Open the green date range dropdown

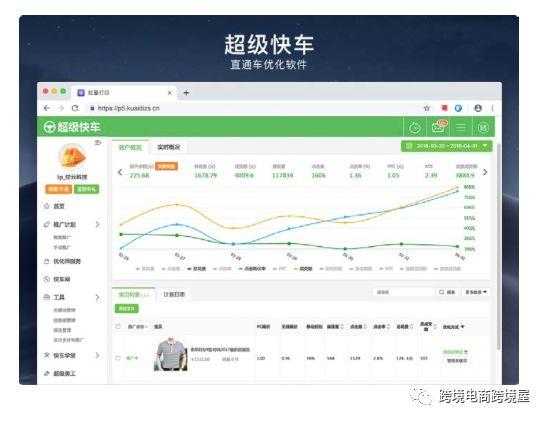coord(447,146)
